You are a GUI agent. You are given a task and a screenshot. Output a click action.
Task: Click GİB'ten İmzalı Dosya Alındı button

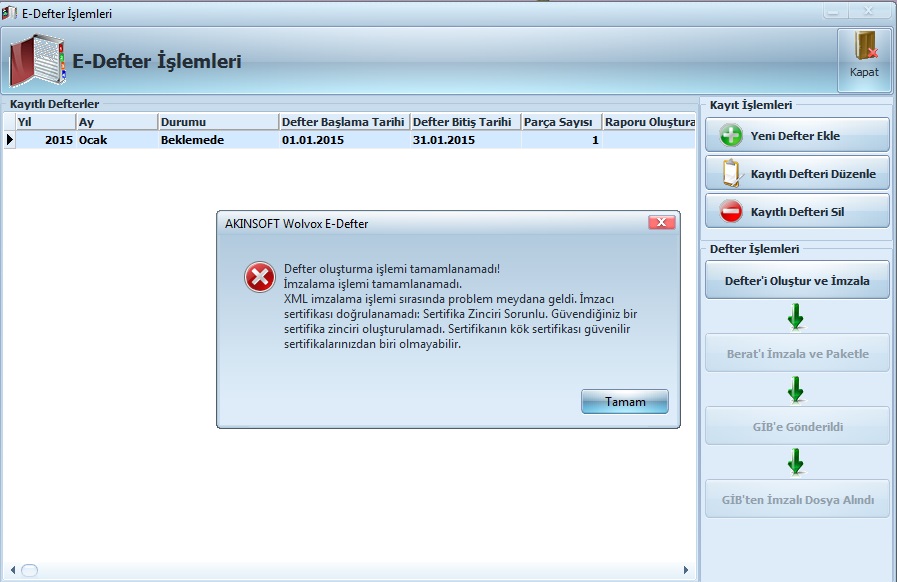(x=797, y=500)
